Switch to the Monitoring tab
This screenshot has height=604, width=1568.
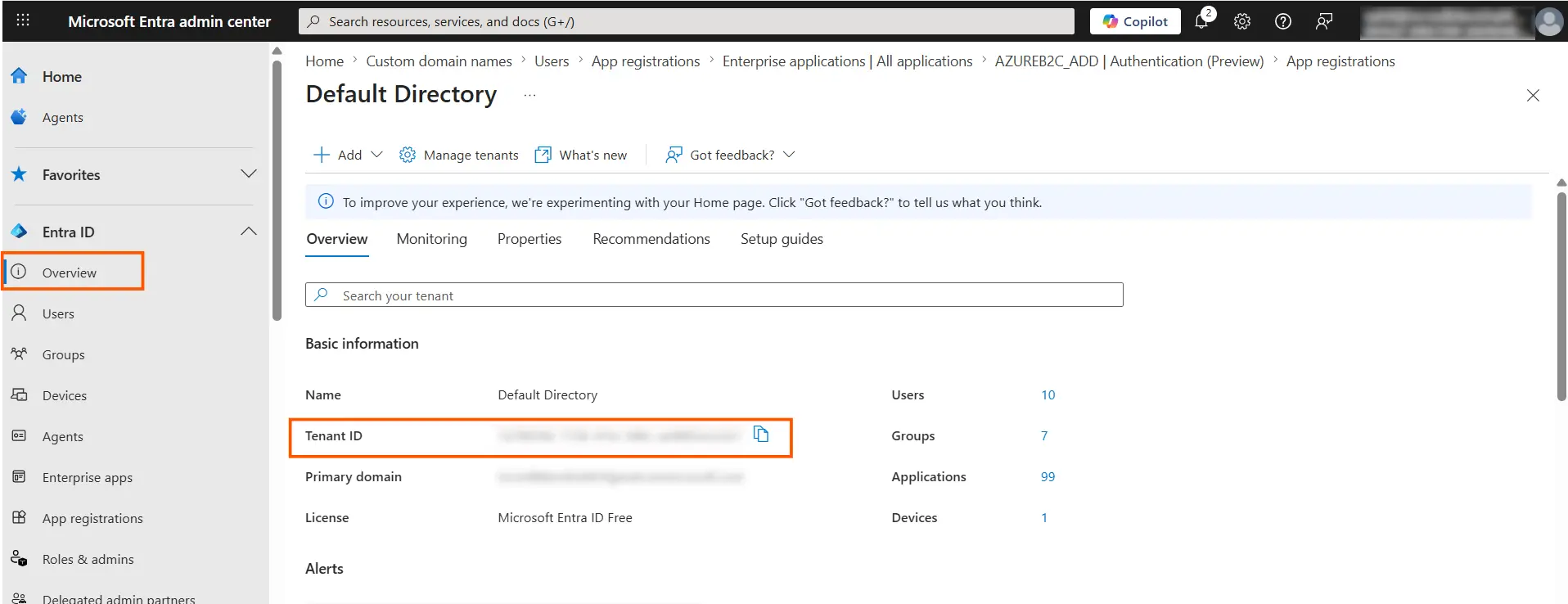[x=431, y=239]
